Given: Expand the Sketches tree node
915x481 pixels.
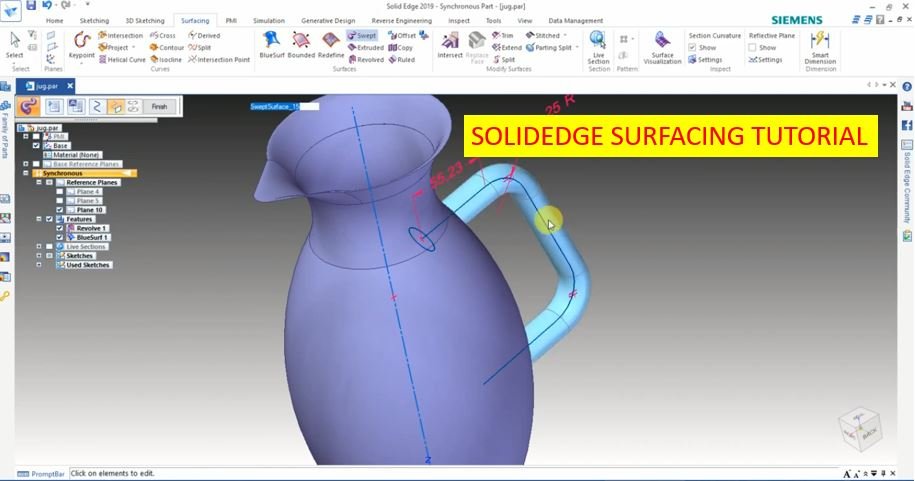Looking at the screenshot, I should 38,256.
